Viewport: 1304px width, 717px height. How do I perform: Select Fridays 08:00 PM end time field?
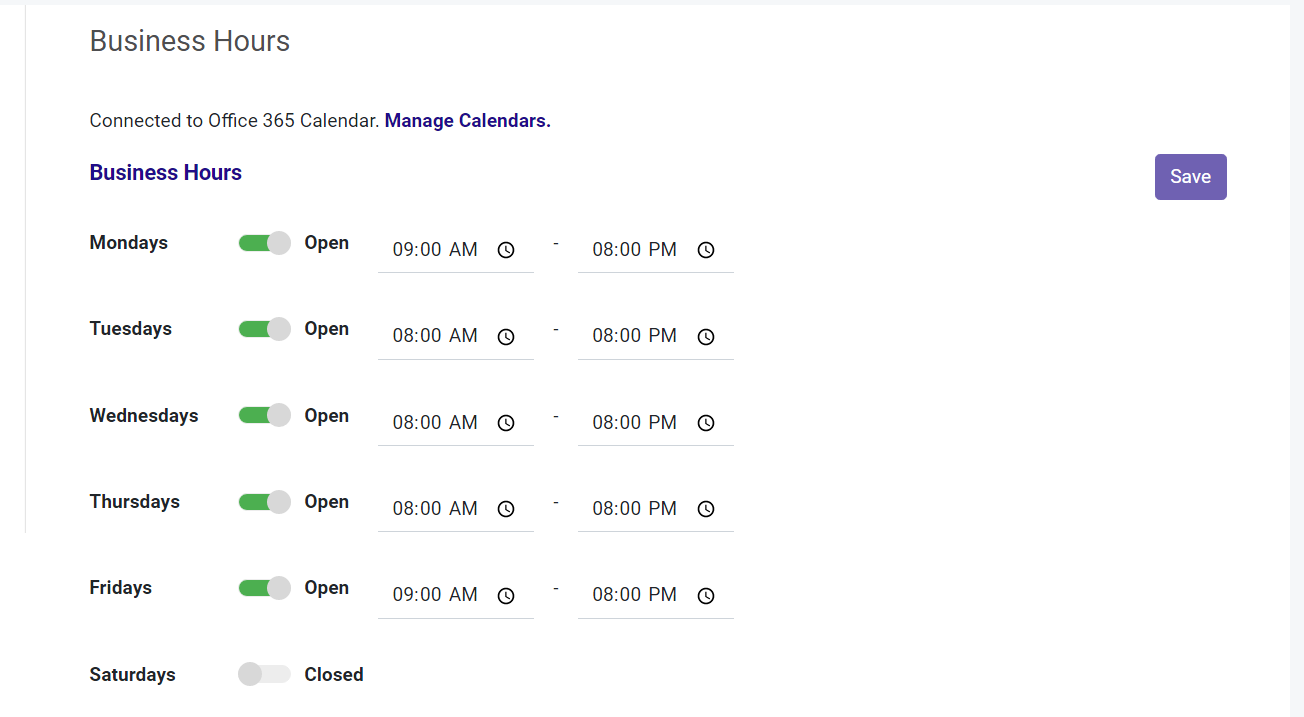[x=634, y=595]
